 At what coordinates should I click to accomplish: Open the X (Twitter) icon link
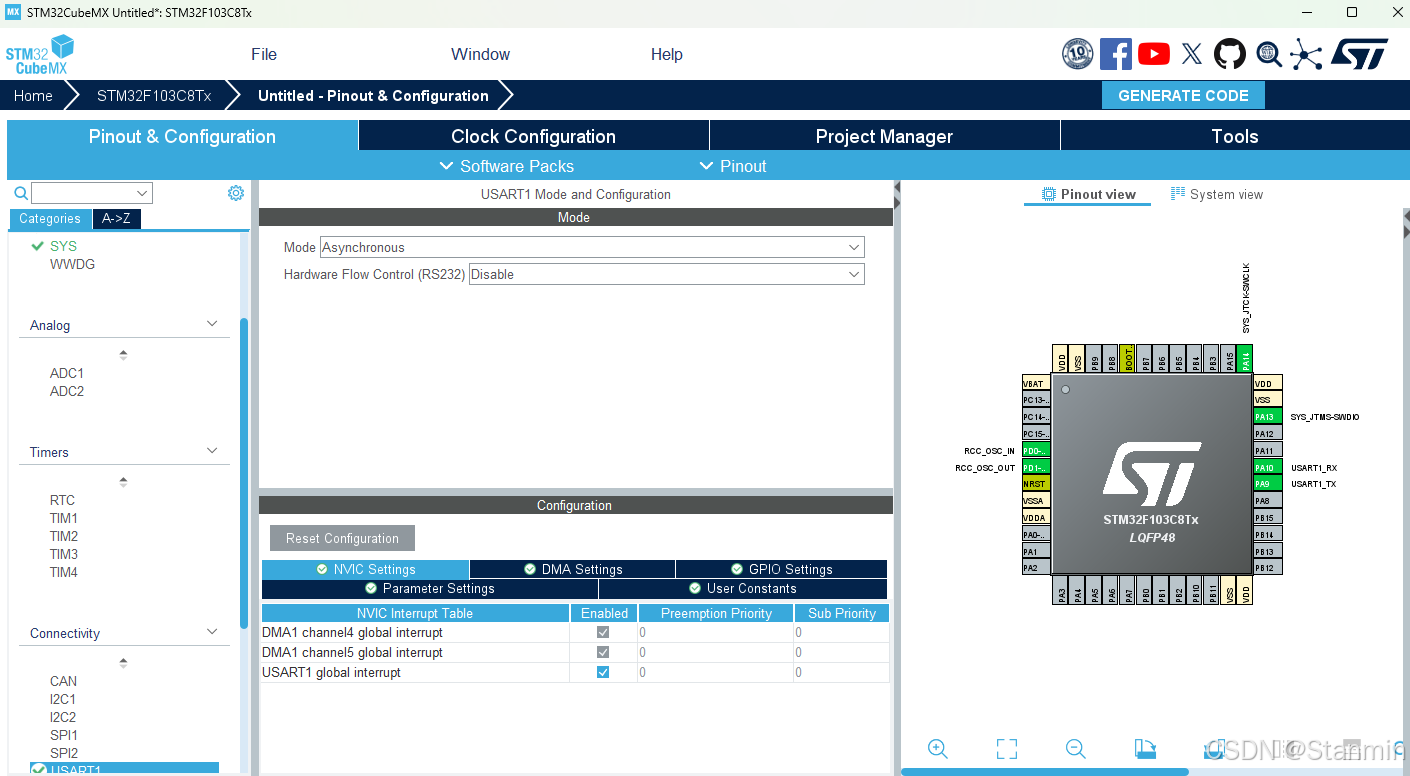click(x=1191, y=54)
